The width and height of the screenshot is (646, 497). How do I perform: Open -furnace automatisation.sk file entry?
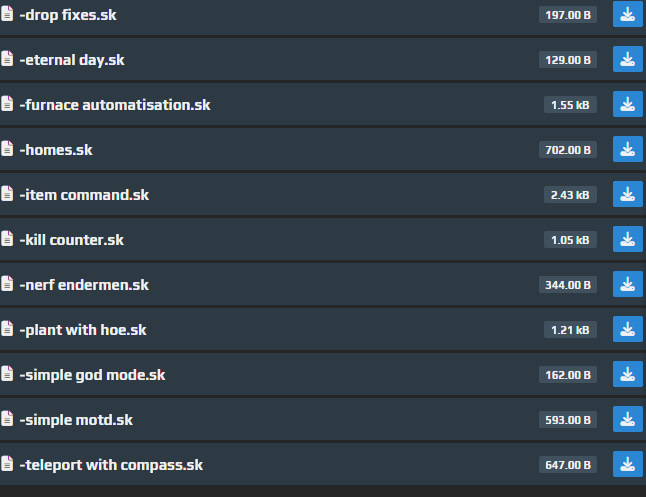[x=115, y=105]
